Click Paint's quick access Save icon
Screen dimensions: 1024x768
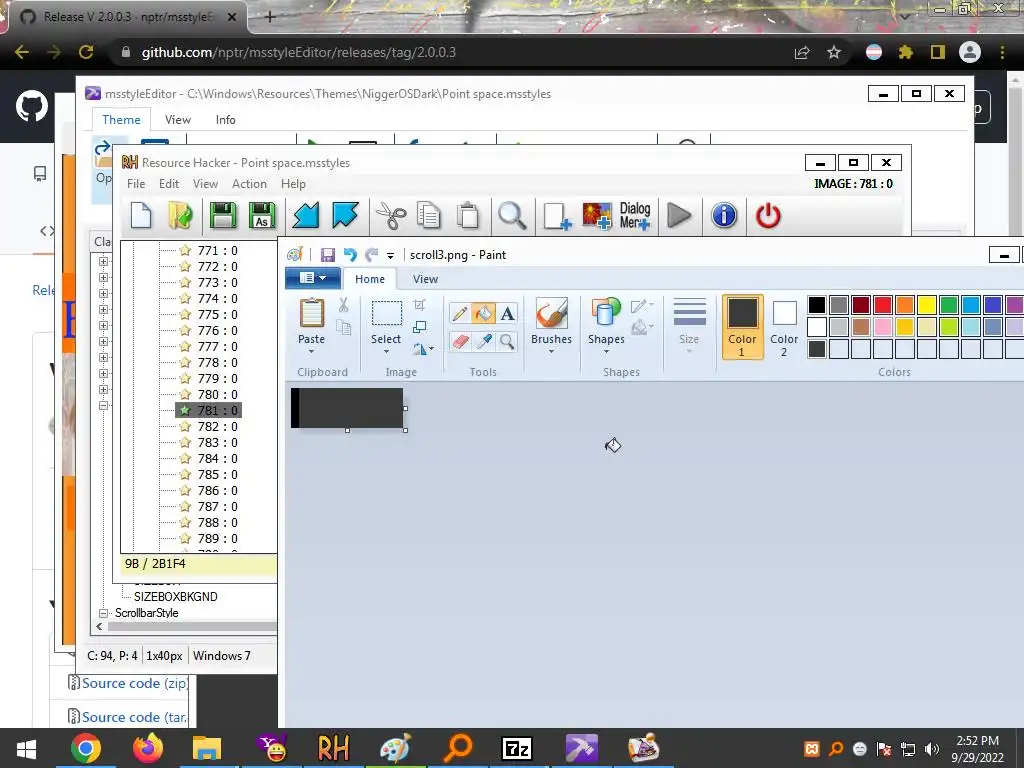coord(327,255)
